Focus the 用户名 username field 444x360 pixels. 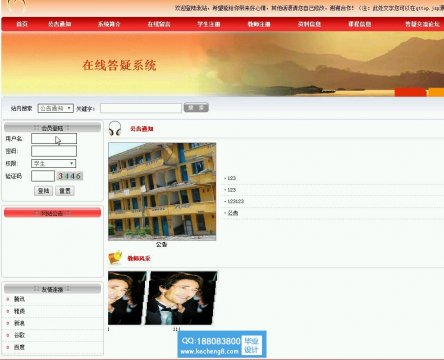pyautogui.click(x=54, y=138)
